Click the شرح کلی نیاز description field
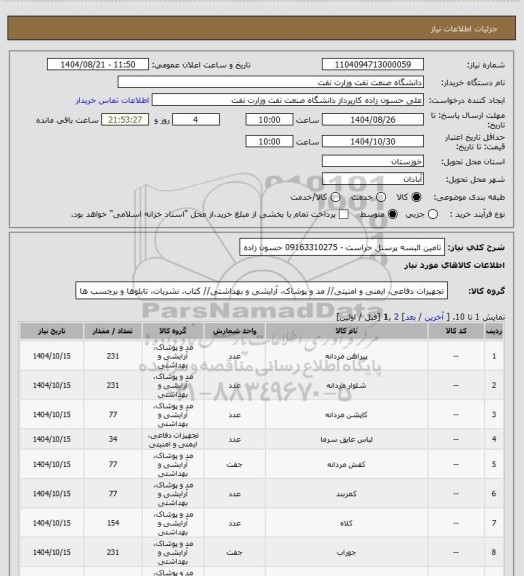The height and width of the screenshot is (576, 524). [x=342, y=247]
